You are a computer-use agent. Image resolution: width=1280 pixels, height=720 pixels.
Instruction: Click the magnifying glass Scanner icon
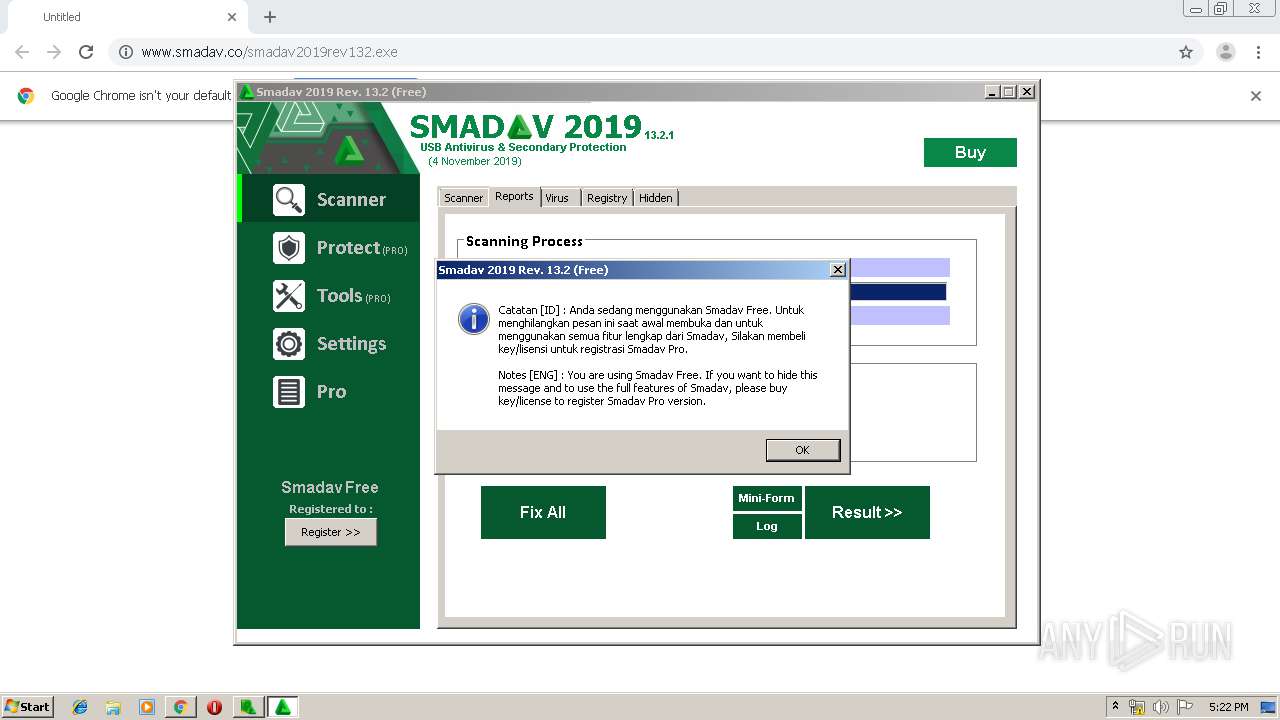[x=289, y=200]
